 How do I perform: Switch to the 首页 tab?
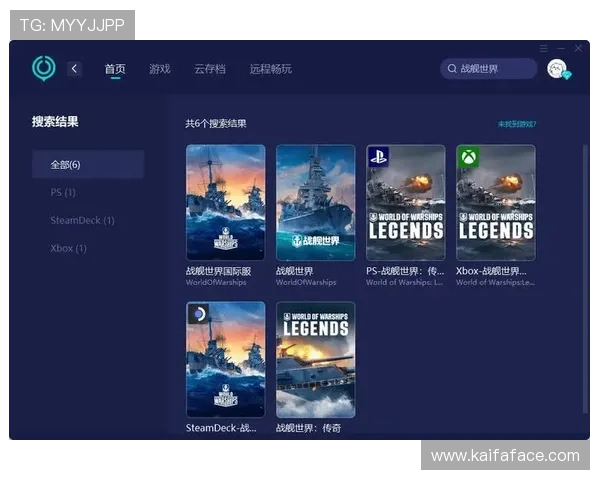point(115,69)
